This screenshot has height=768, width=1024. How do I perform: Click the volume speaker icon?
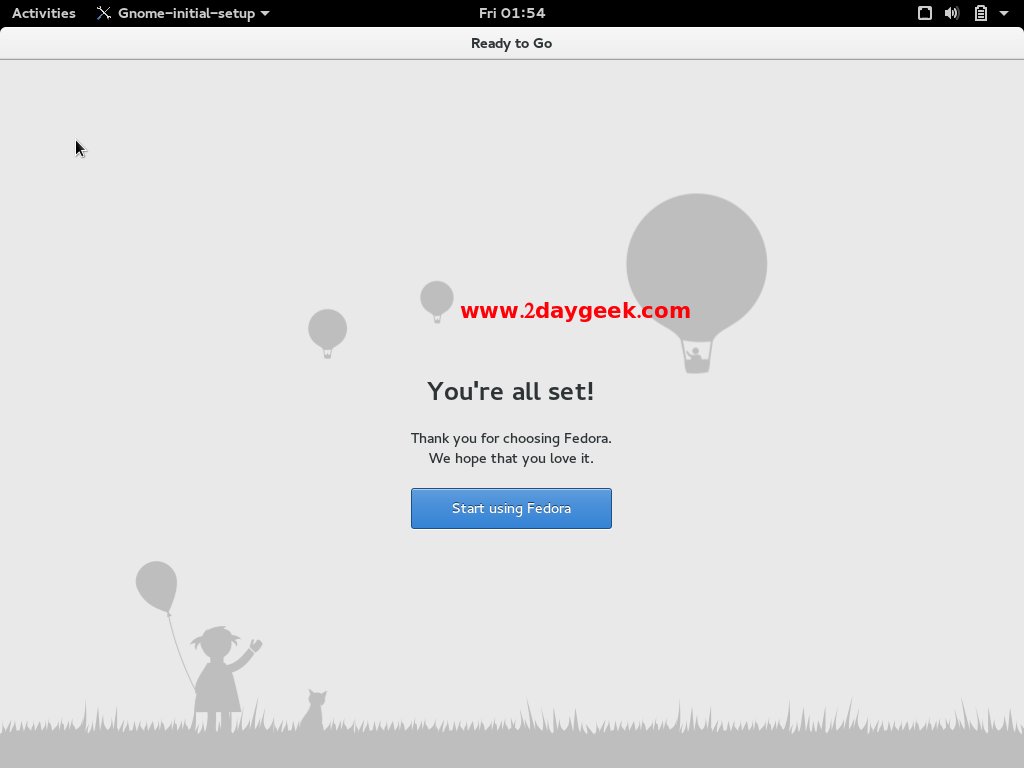(951, 13)
